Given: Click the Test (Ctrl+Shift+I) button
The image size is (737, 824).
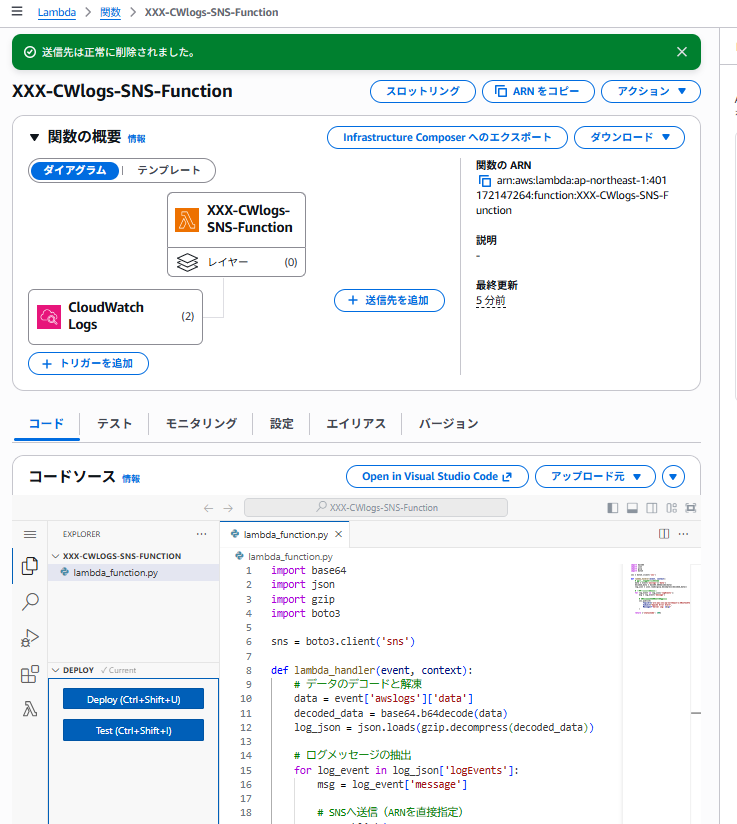Looking at the screenshot, I should [134, 730].
